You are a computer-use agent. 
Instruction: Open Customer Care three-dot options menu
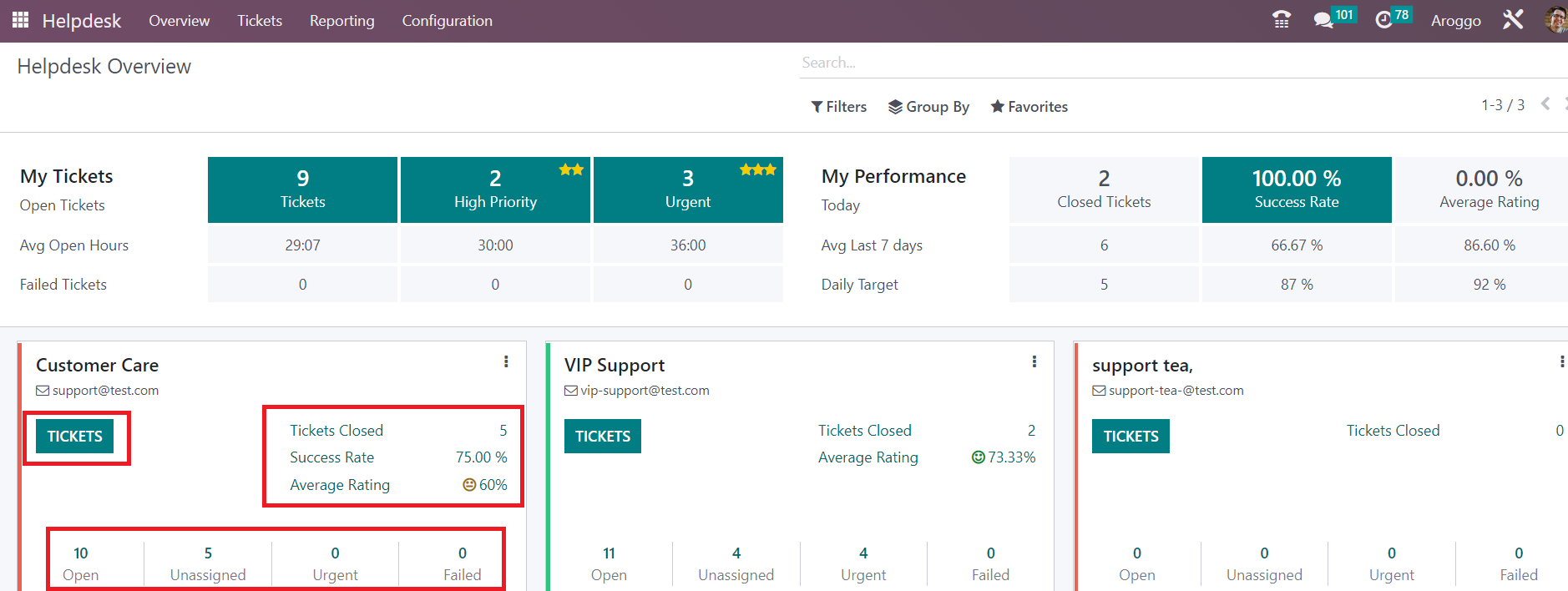coord(506,361)
